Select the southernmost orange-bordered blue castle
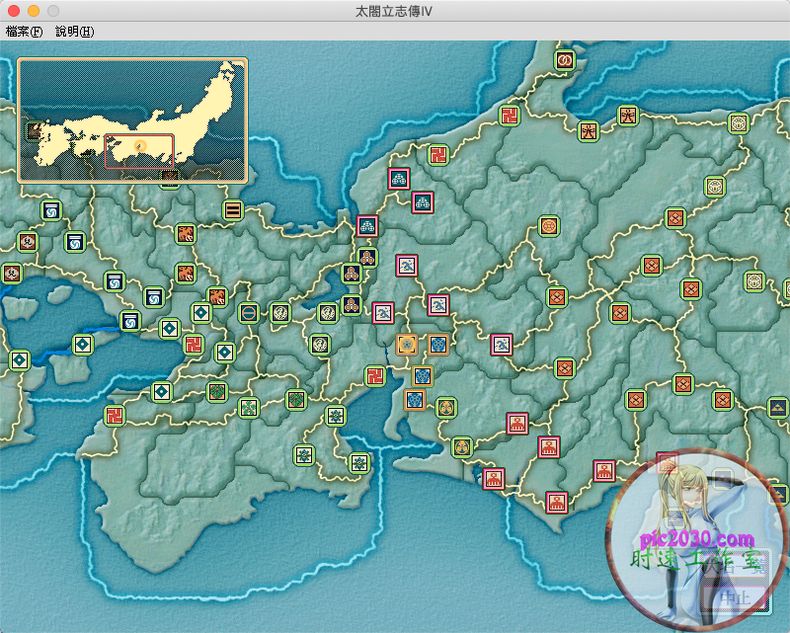 (415, 400)
